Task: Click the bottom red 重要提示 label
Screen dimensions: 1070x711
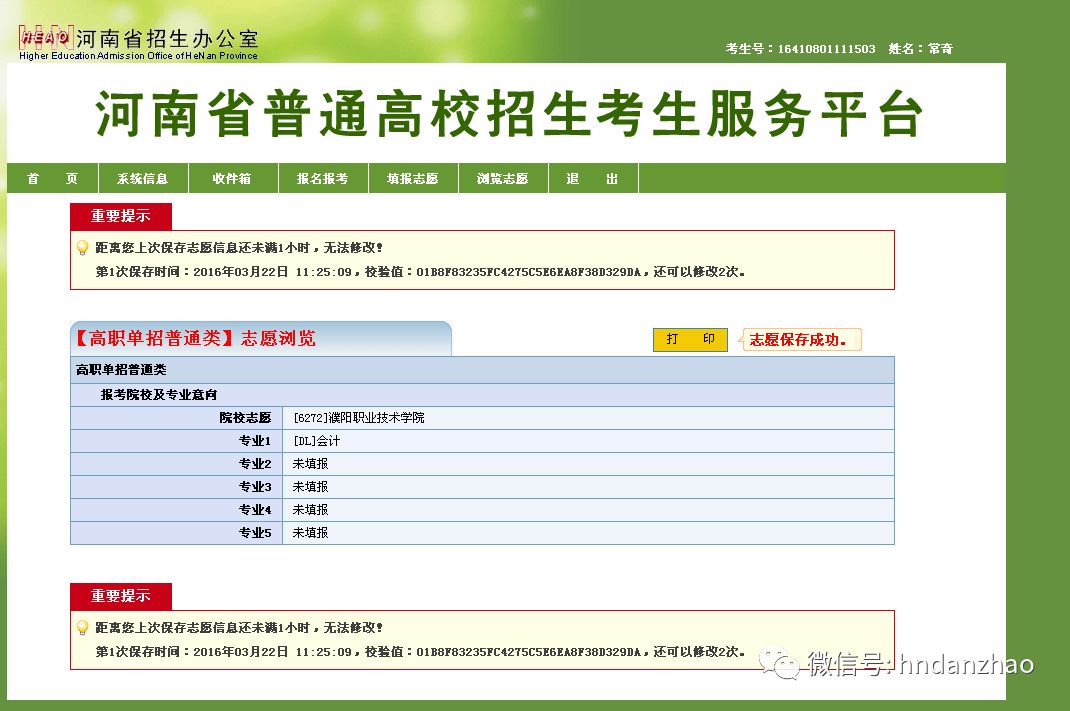Action: [x=121, y=596]
